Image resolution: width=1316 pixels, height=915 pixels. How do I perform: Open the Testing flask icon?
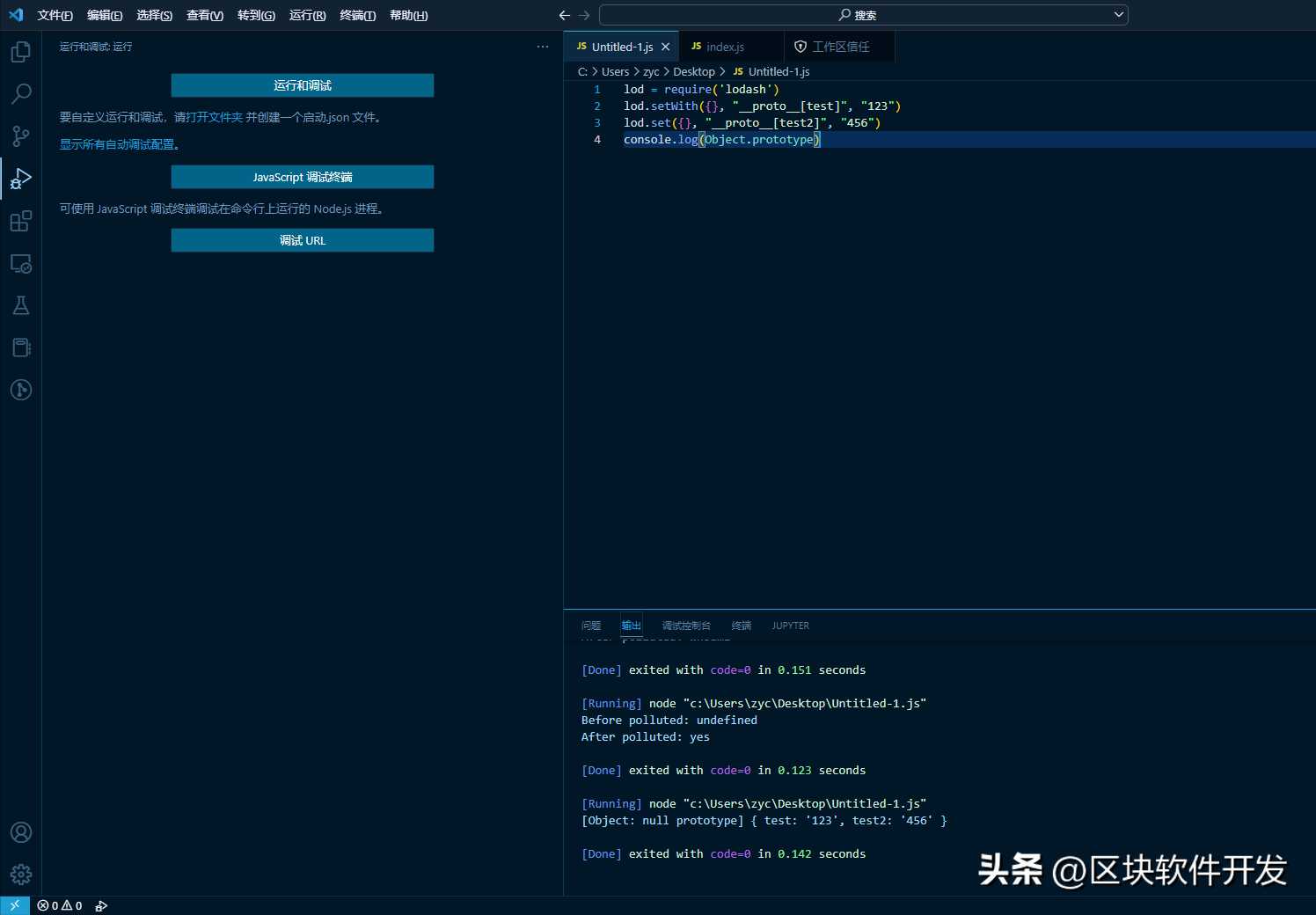click(21, 305)
